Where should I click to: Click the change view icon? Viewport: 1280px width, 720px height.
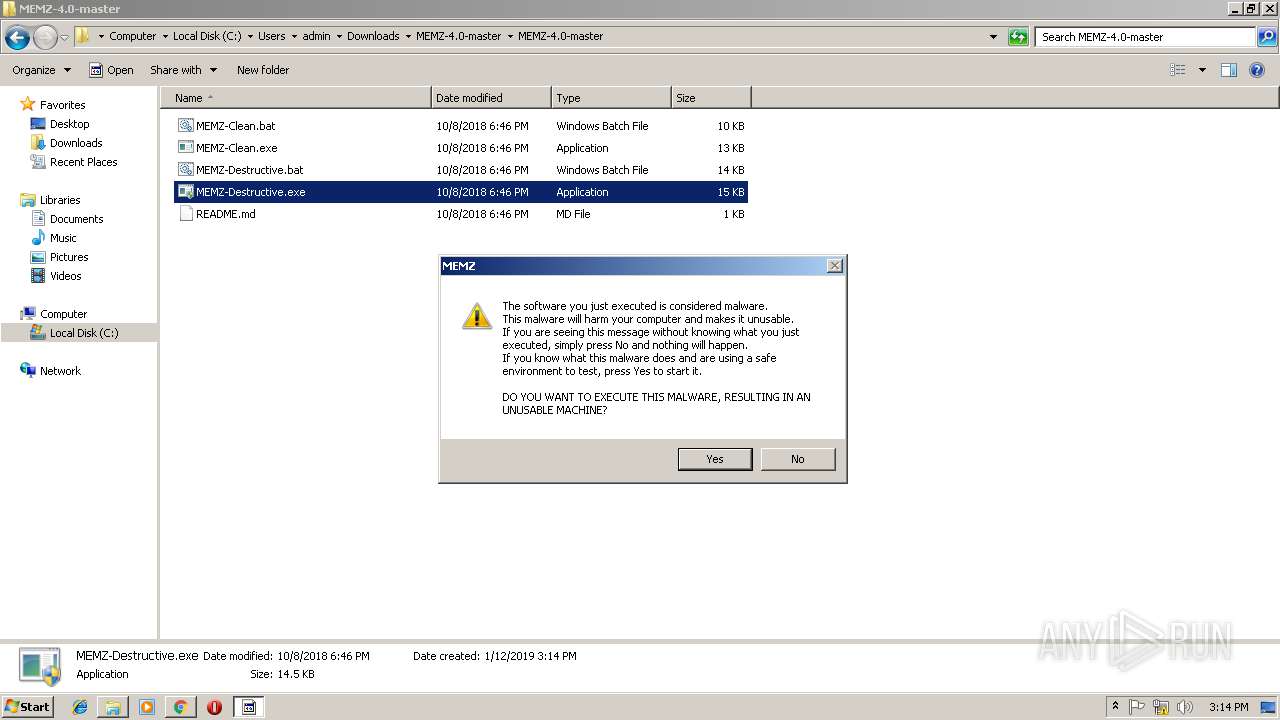point(1178,70)
